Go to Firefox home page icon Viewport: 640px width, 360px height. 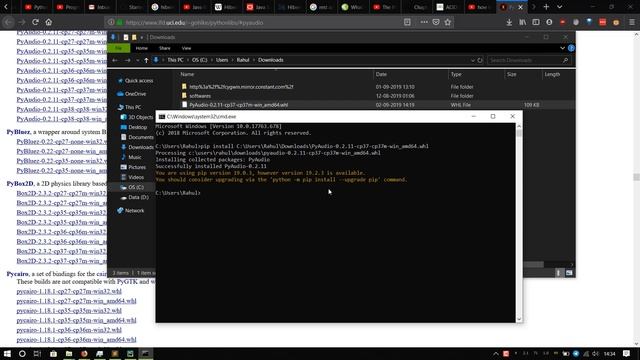point(49,22)
